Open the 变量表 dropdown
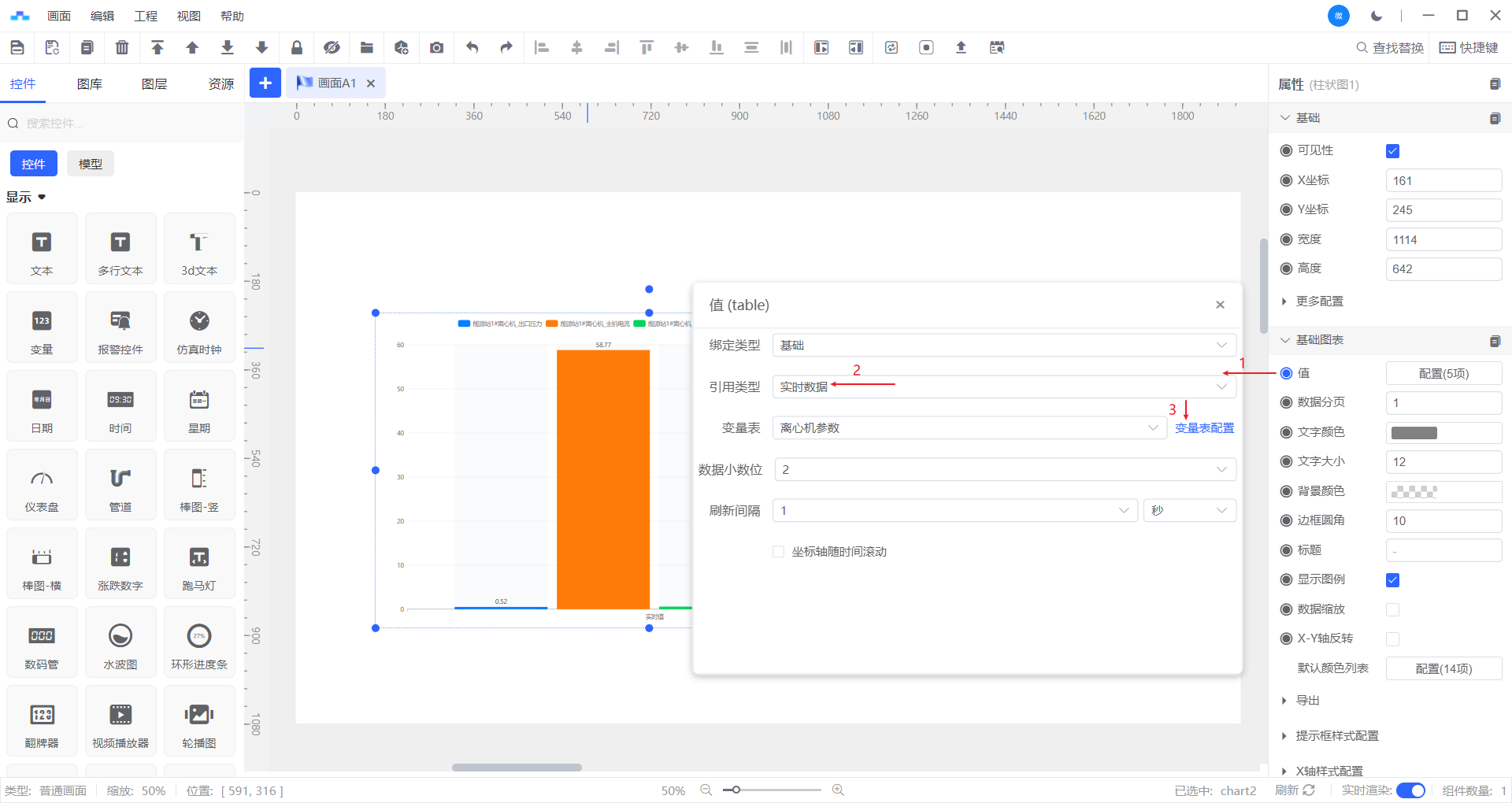Viewport: 1512px width, 803px height. 969,428
